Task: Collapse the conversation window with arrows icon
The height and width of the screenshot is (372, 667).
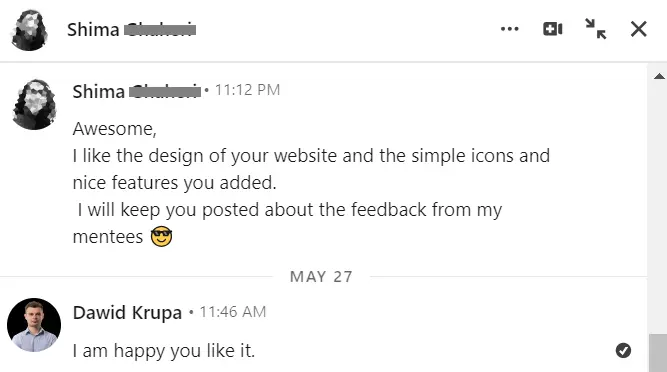Action: tap(596, 29)
